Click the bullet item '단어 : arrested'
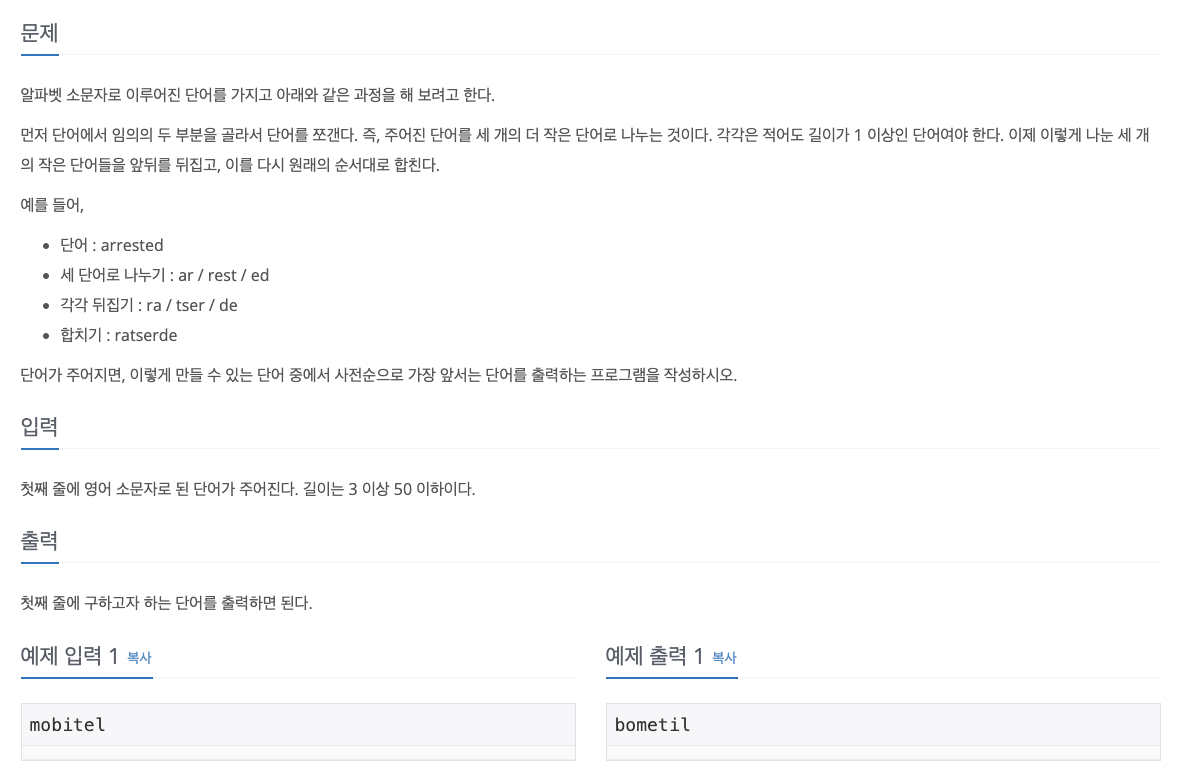The image size is (1180, 776). point(111,245)
